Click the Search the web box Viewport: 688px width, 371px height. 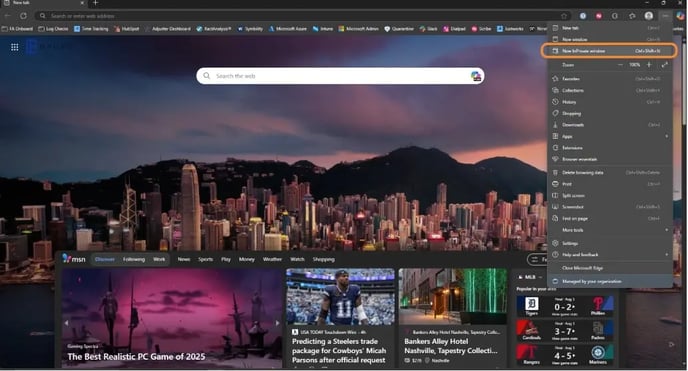point(340,76)
